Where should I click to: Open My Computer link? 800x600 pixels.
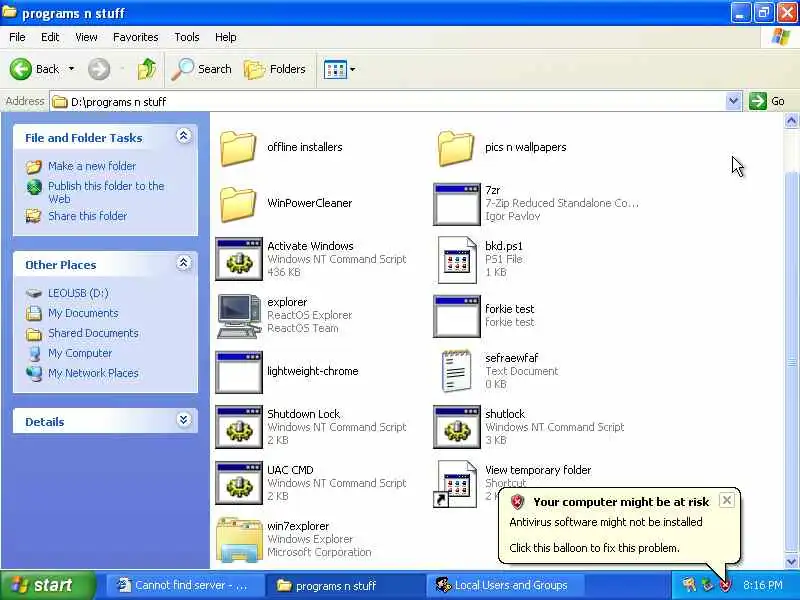(x=80, y=353)
